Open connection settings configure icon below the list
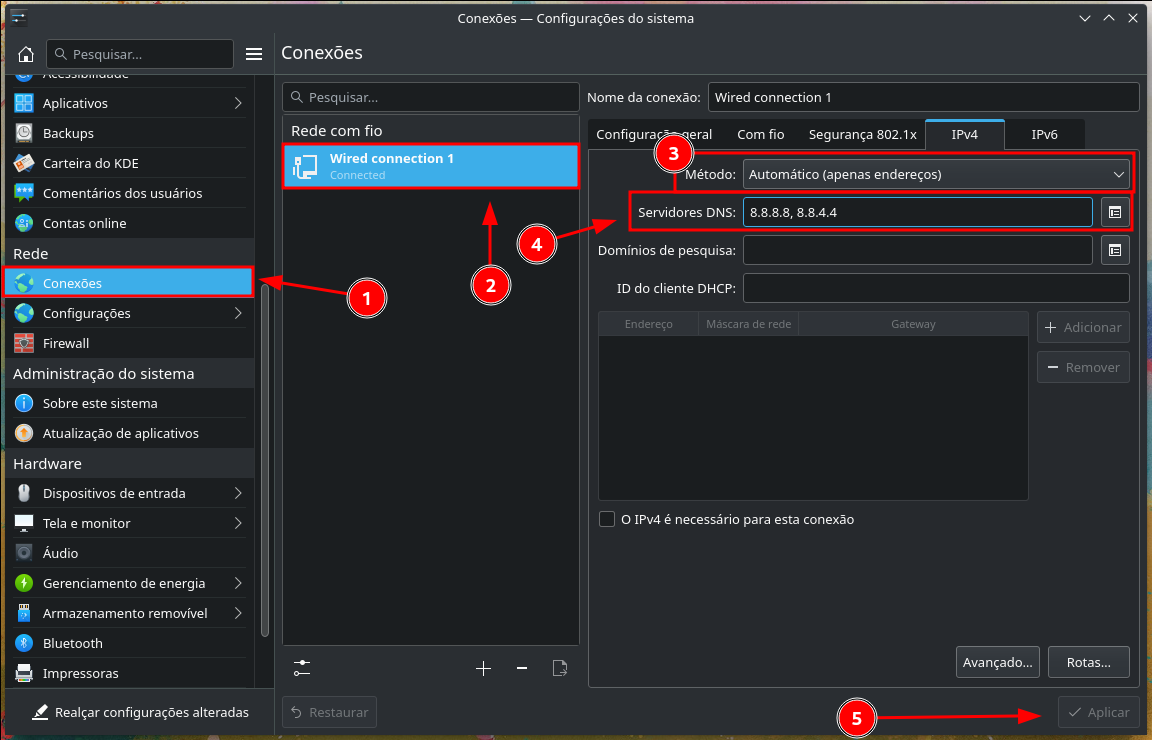 coord(302,668)
